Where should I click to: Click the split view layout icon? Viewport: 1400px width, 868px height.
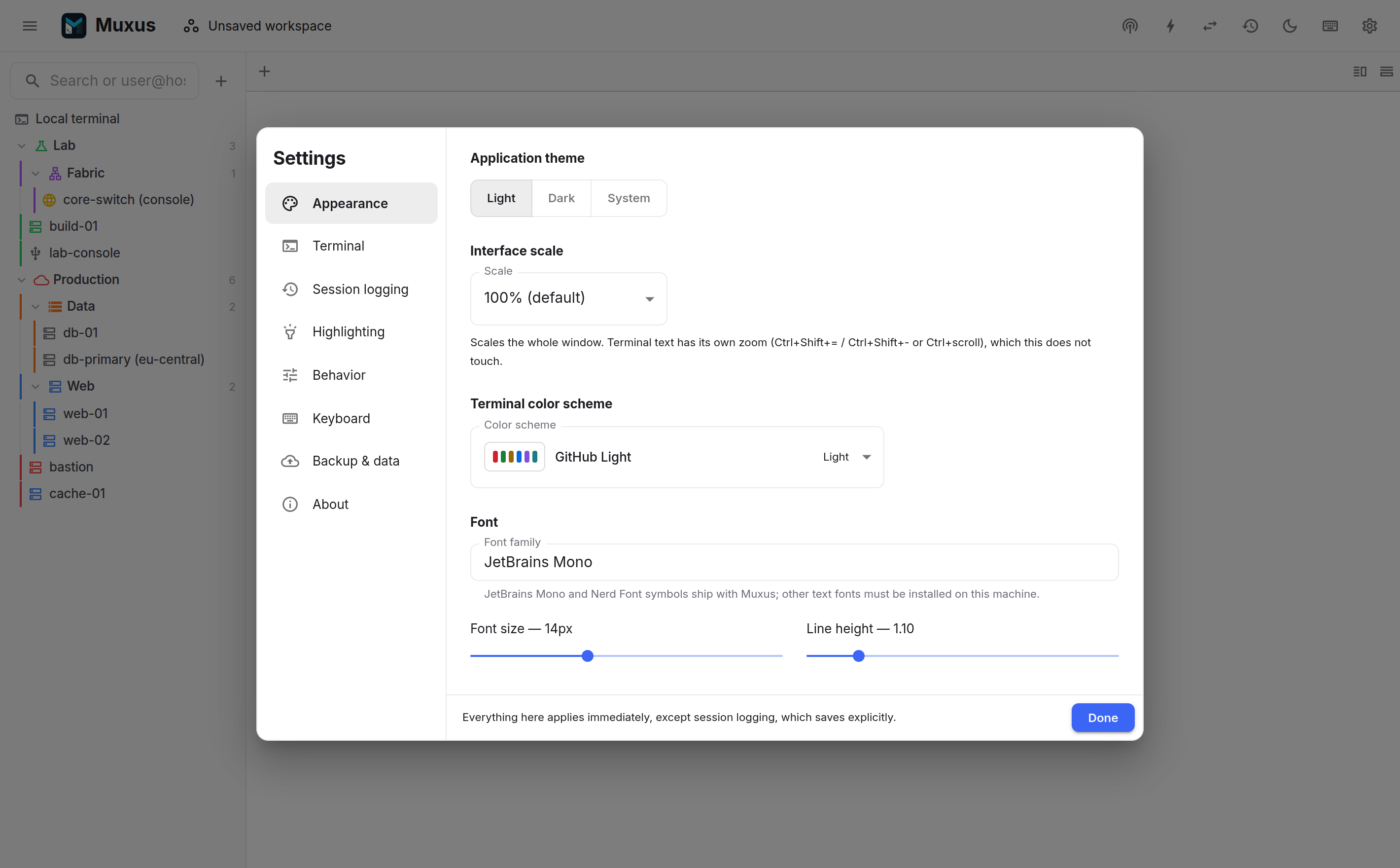(x=1360, y=72)
